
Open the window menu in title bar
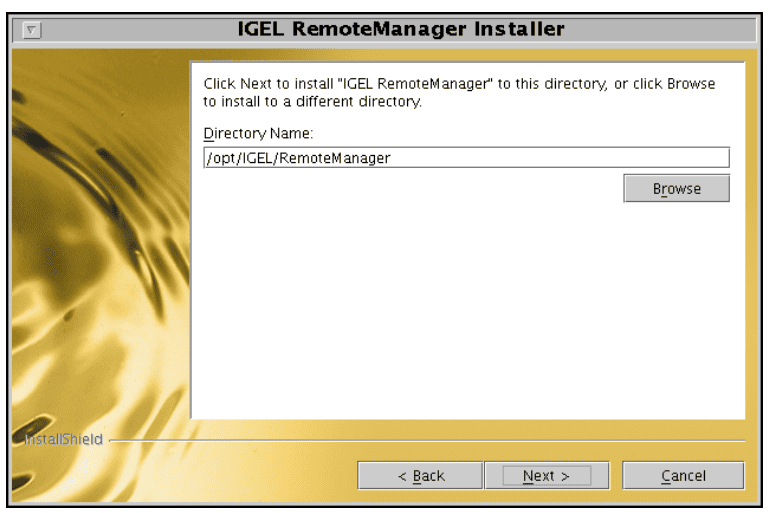[x=32, y=30]
